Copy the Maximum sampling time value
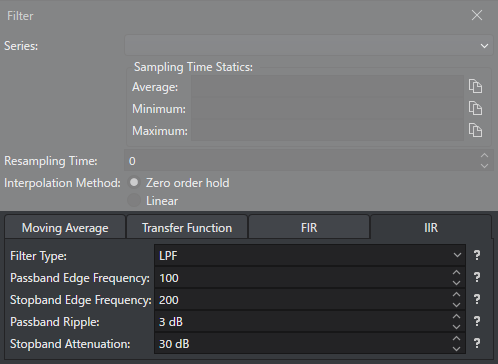 (x=475, y=130)
